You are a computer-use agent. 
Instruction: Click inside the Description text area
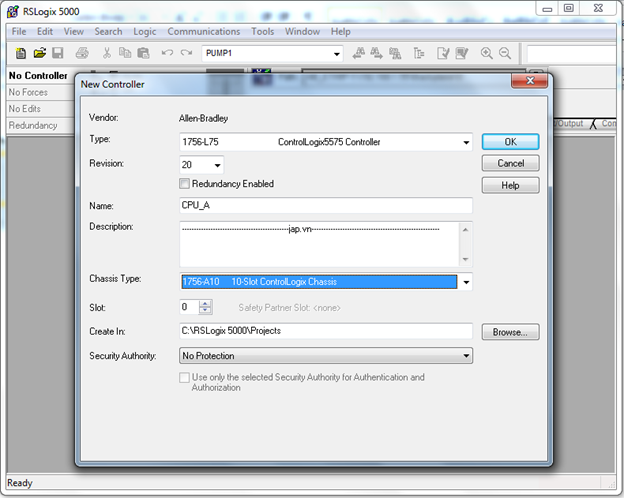[x=320, y=244]
